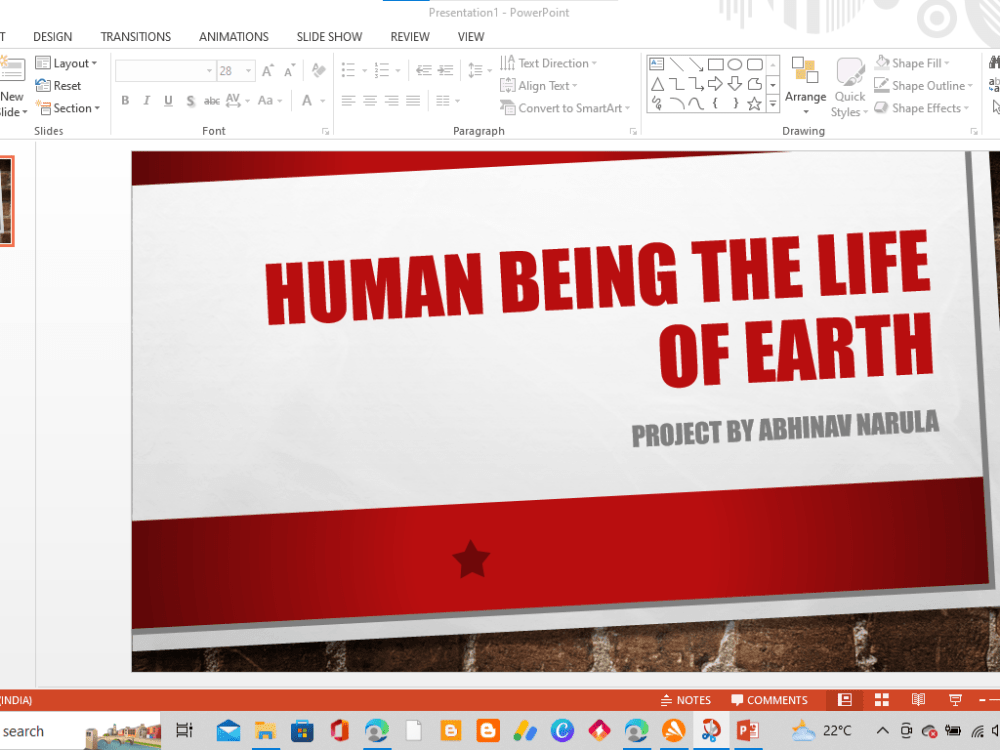Reset the slide layout
The height and width of the screenshot is (750, 1000).
(58, 85)
